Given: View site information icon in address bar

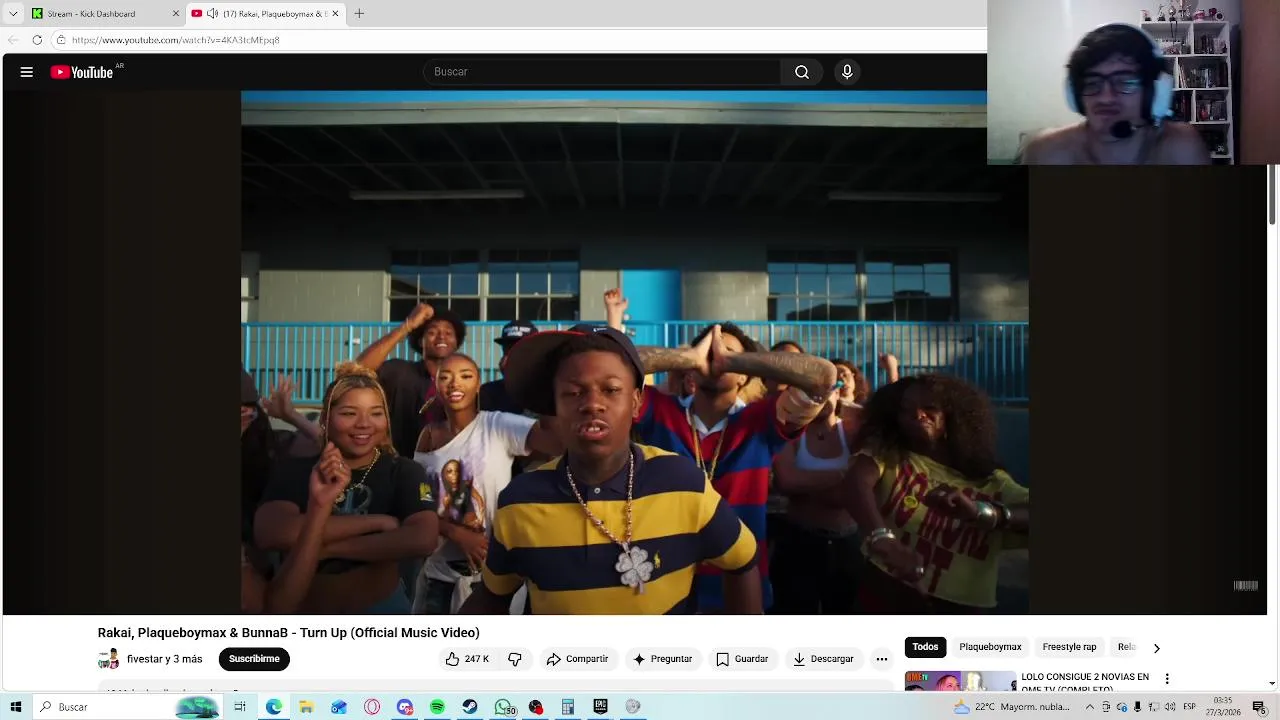Looking at the screenshot, I should (61, 40).
